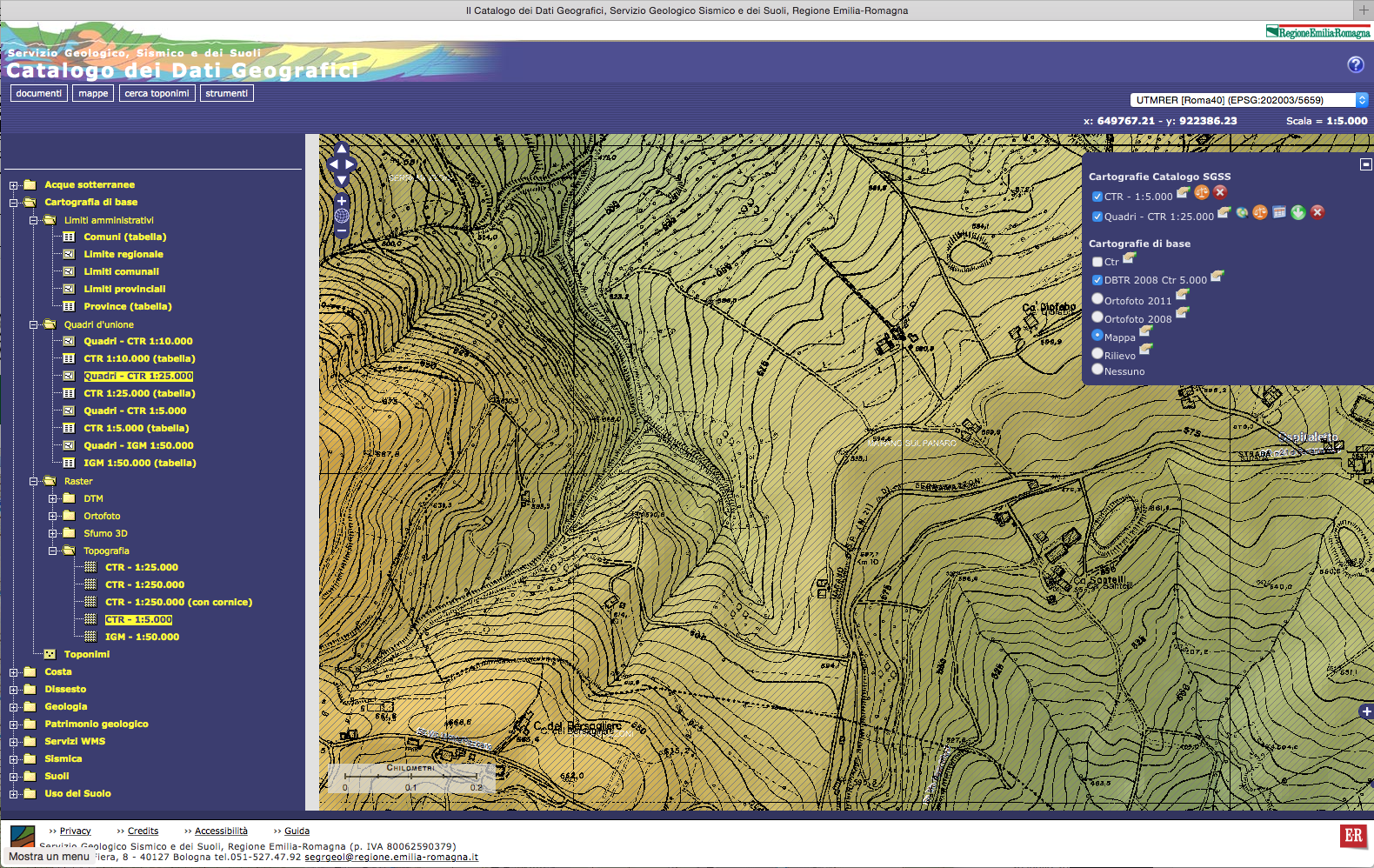Select the Ortofoto 2011 radio button
Viewport: 1374px width, 868px height.
coord(1097,298)
